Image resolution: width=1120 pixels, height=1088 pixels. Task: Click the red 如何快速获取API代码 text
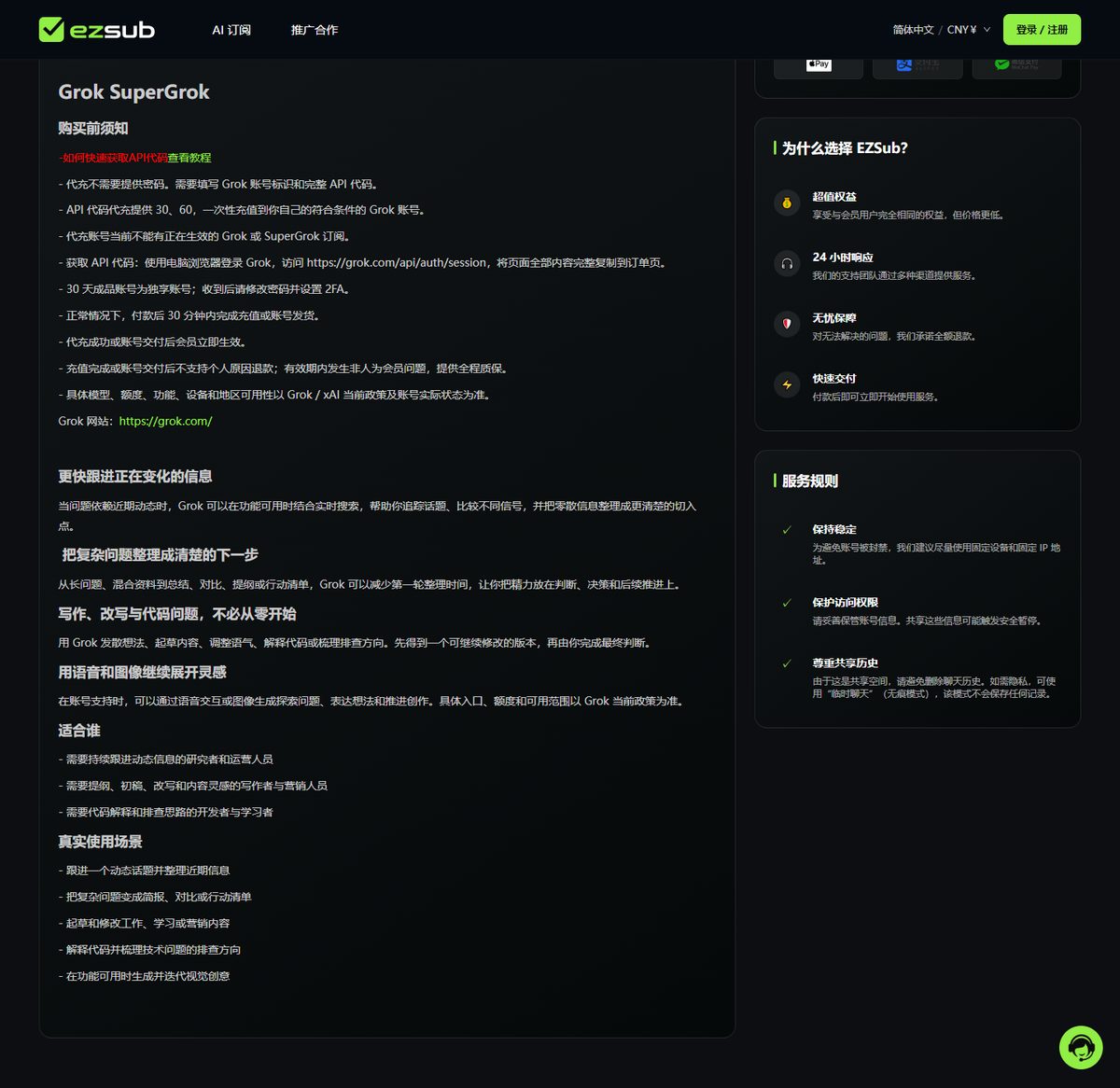tap(113, 158)
